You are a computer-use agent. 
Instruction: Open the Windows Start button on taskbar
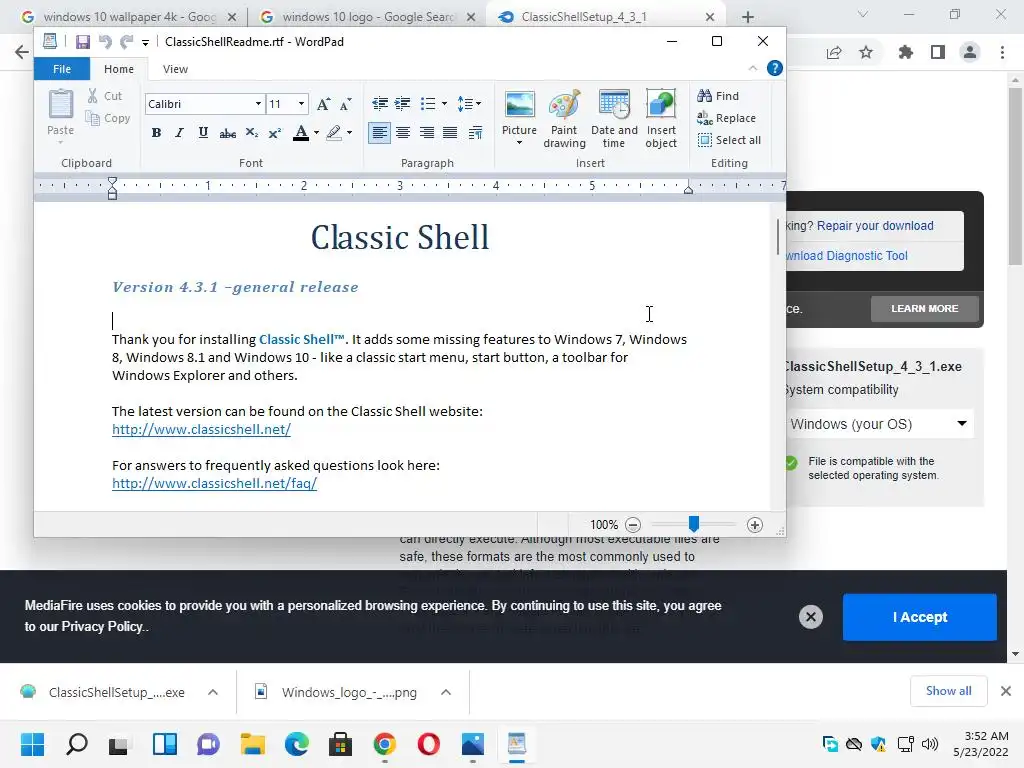click(33, 744)
